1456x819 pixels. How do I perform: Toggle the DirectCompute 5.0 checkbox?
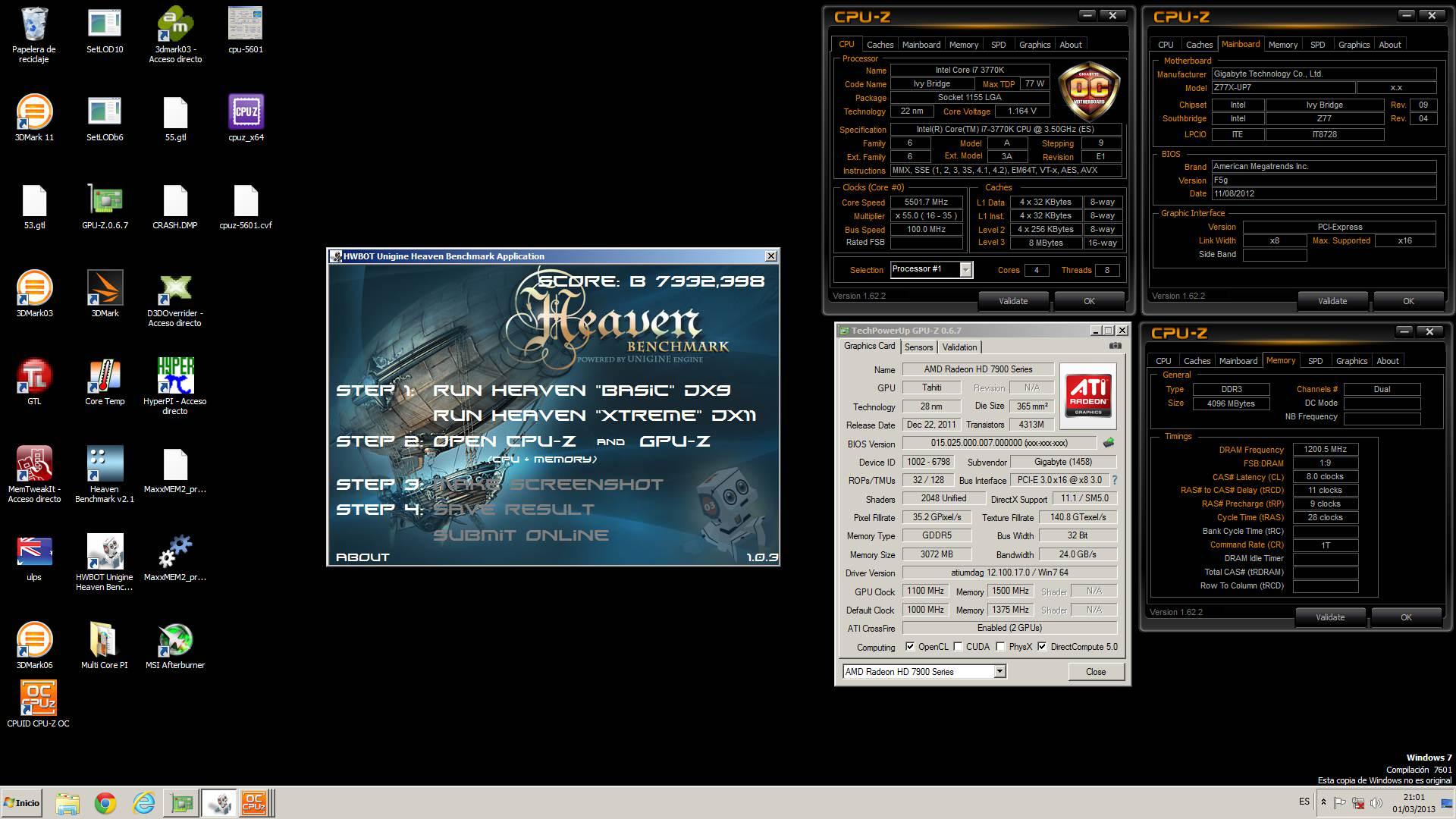pos(1043,647)
